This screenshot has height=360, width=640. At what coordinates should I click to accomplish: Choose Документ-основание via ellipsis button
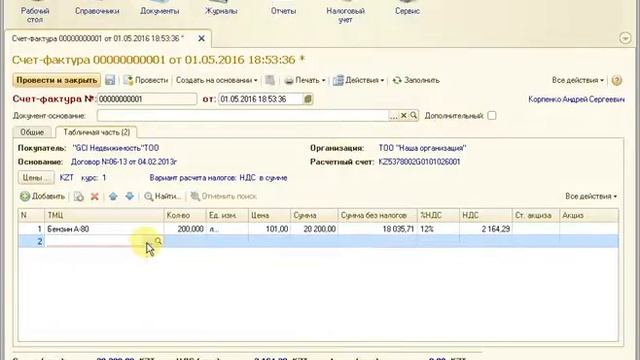click(x=393, y=116)
